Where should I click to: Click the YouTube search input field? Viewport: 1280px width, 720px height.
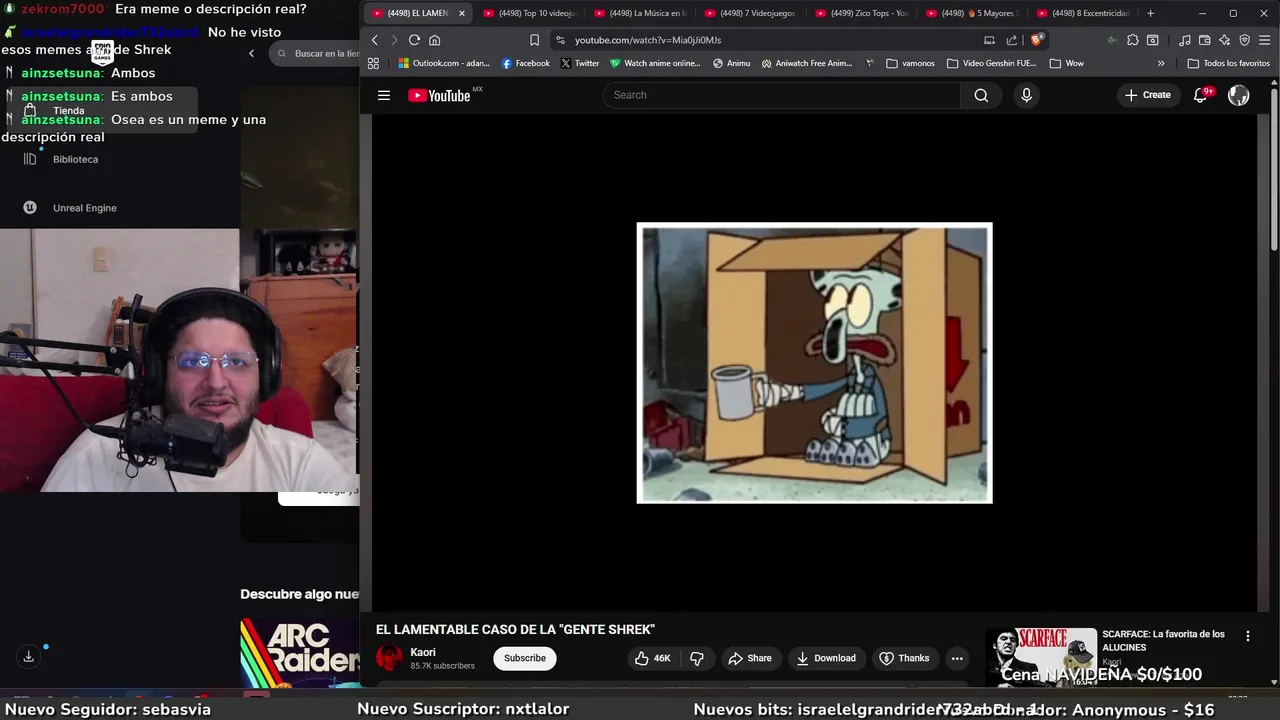coord(781,95)
